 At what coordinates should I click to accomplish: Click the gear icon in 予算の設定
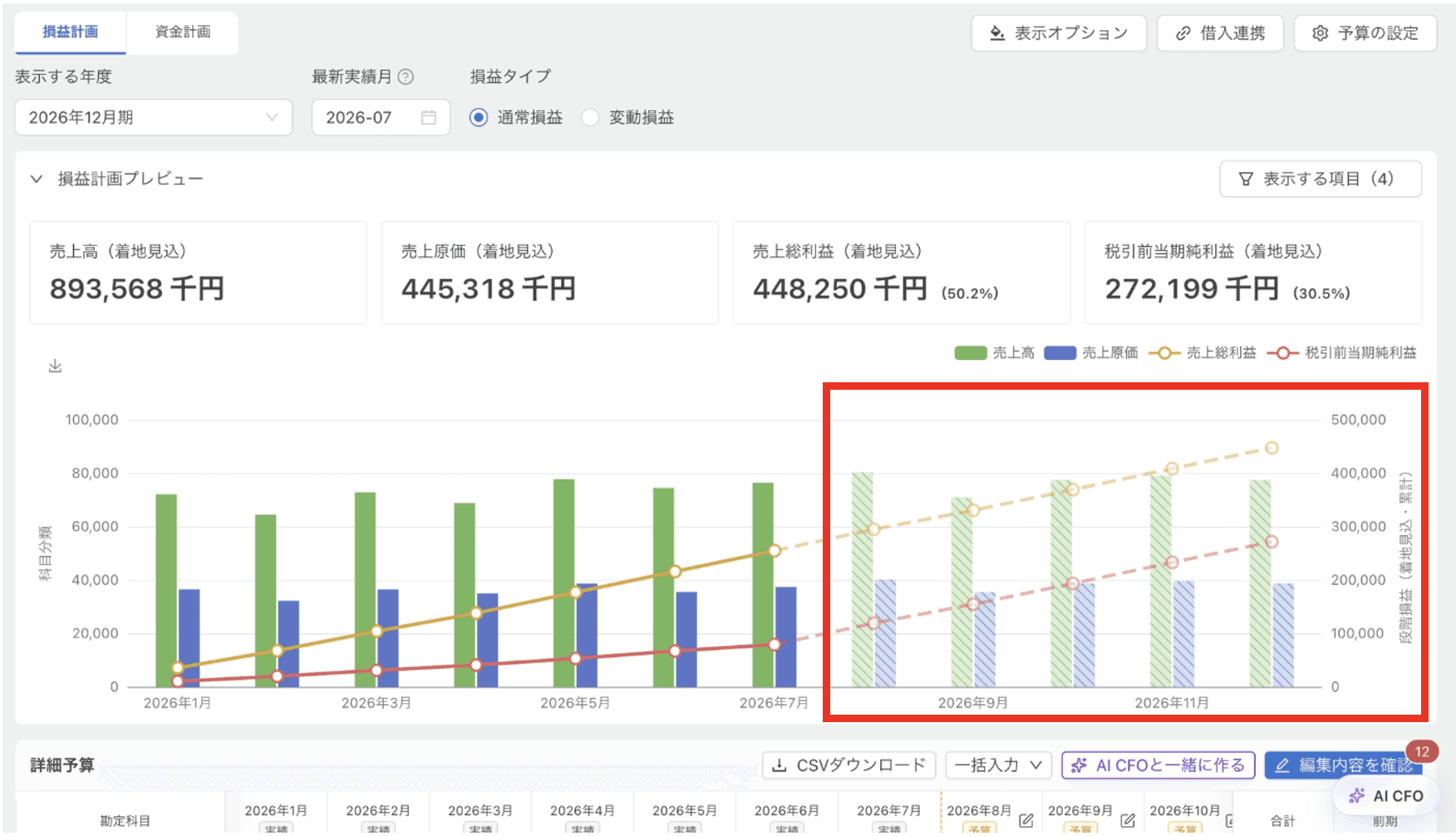(1320, 33)
